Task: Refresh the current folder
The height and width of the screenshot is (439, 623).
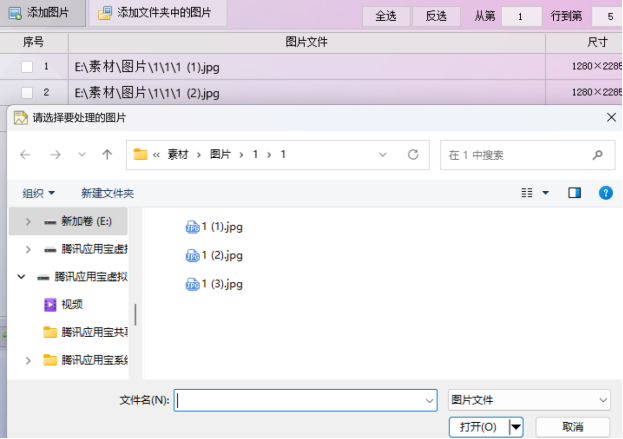Action: click(x=413, y=155)
